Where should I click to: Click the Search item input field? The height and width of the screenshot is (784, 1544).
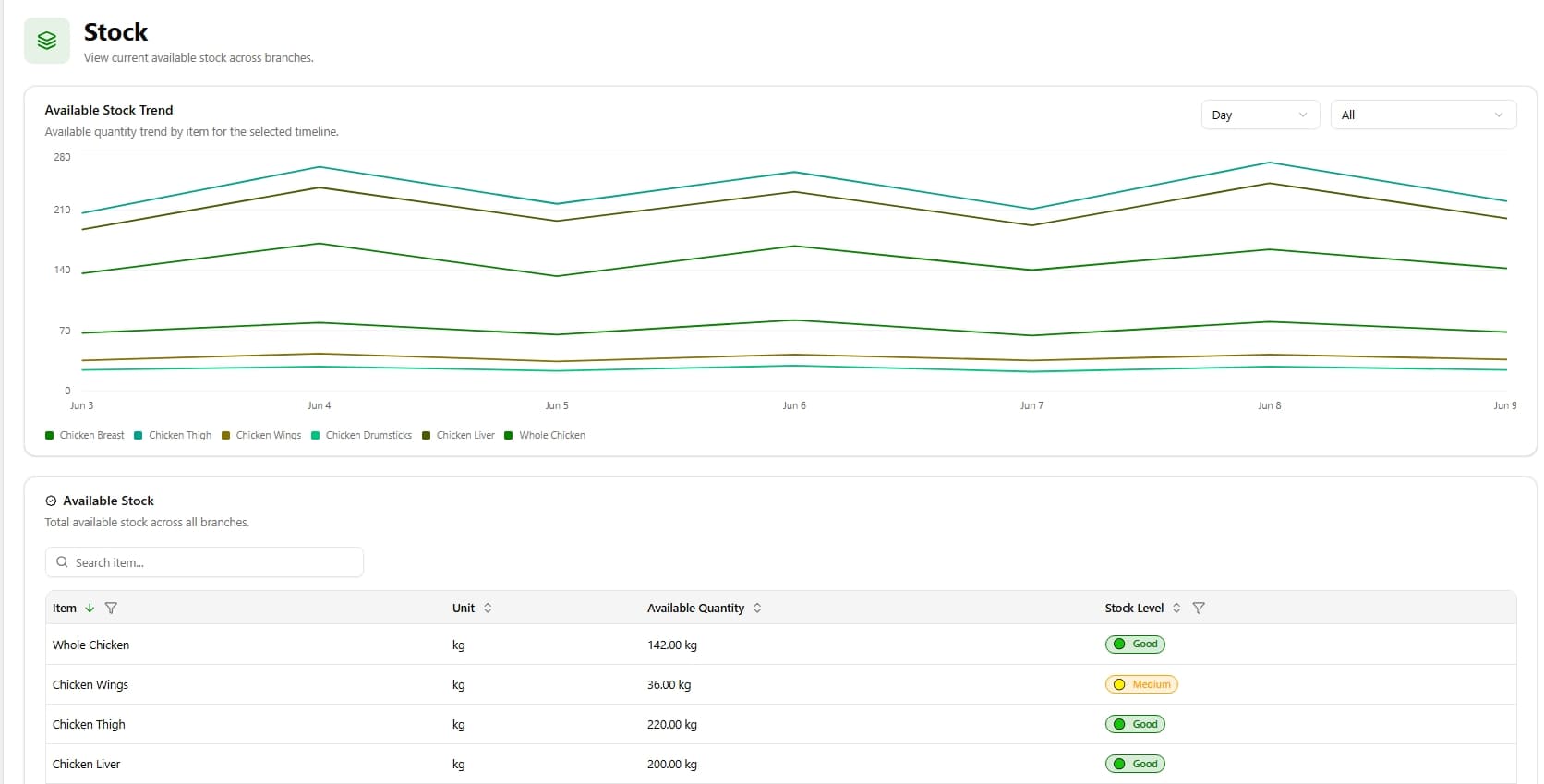point(204,562)
